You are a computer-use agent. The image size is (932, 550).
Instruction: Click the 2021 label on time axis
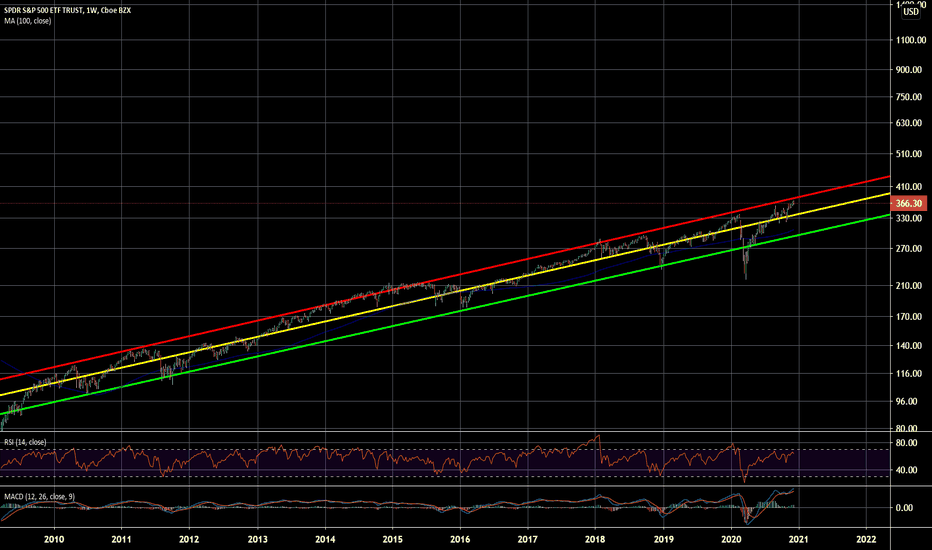[x=798, y=539]
